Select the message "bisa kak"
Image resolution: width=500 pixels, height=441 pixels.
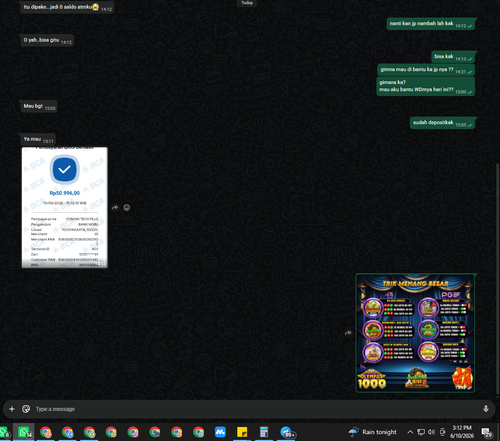coord(453,57)
